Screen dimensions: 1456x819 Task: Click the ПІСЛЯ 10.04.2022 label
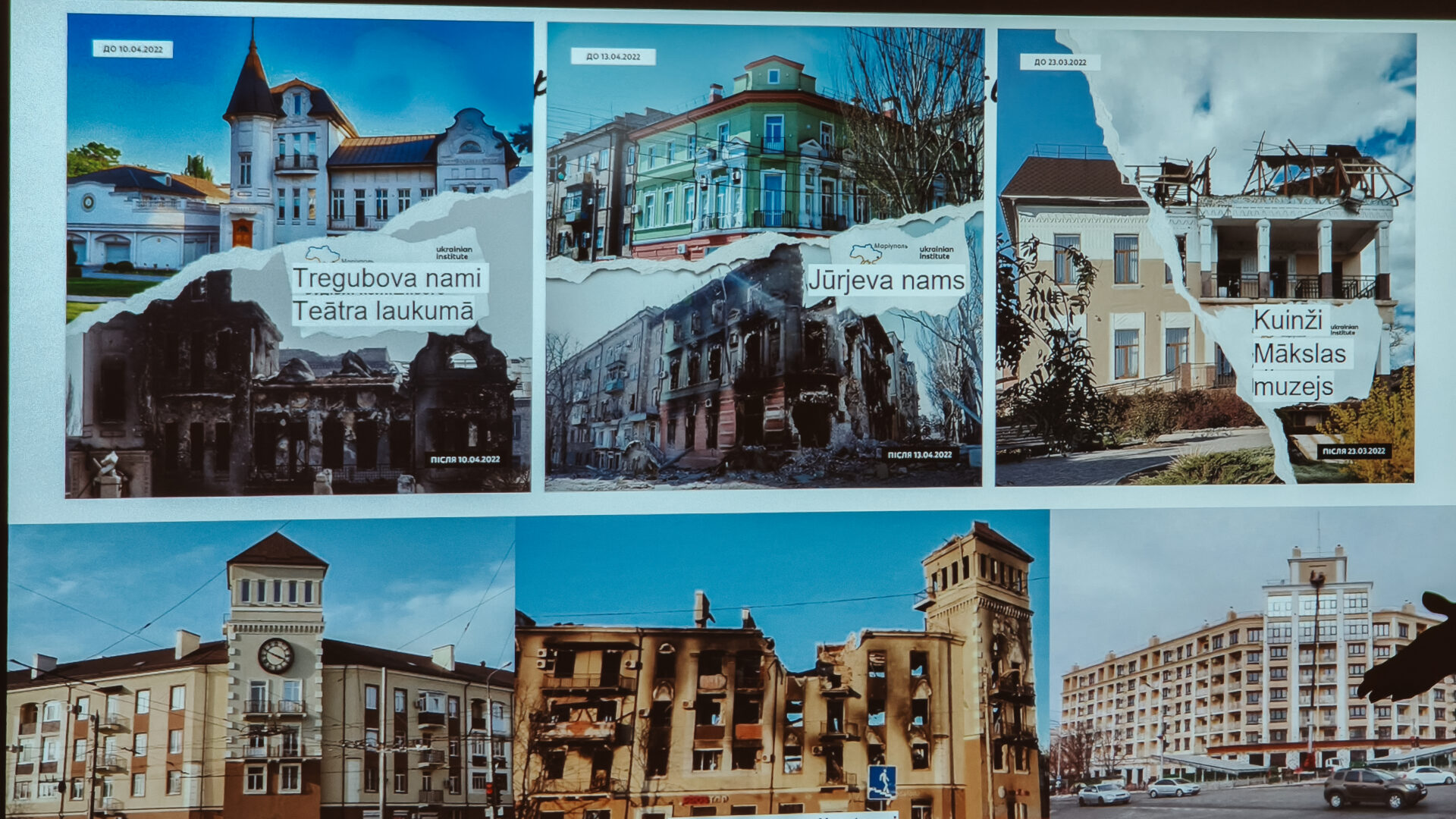[x=465, y=460]
